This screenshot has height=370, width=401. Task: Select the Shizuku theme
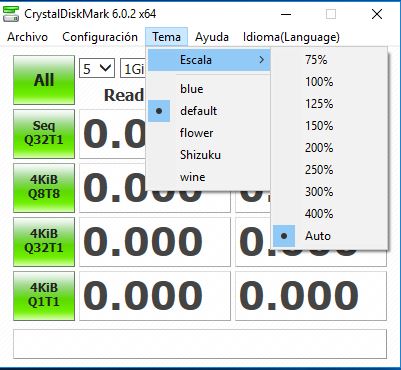coord(209,155)
